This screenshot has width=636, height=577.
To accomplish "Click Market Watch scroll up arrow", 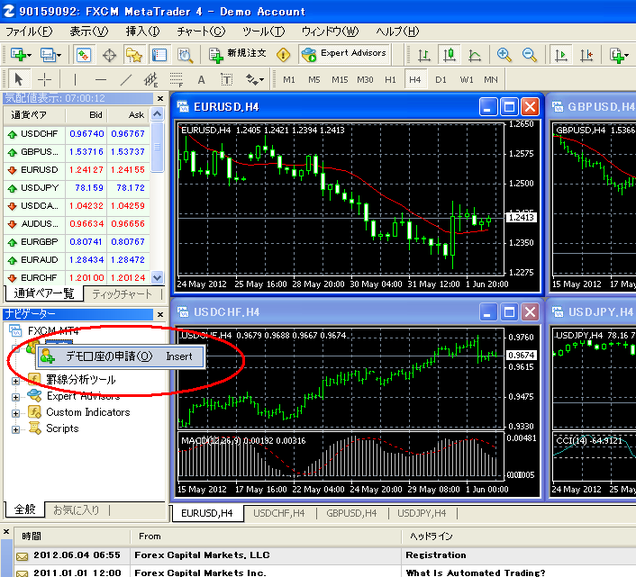I will tap(157, 114).
